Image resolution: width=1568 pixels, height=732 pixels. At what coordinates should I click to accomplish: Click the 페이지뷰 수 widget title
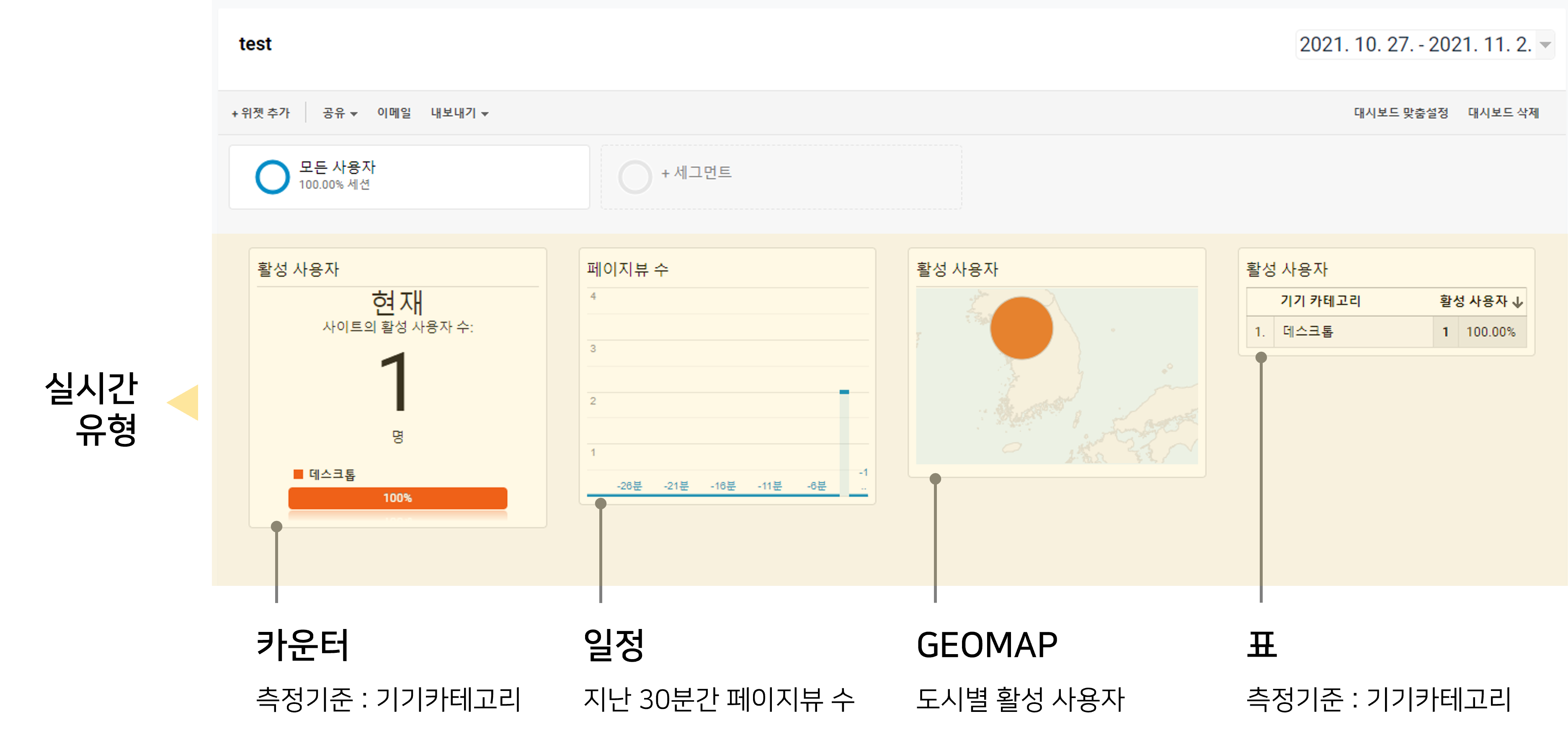627,269
